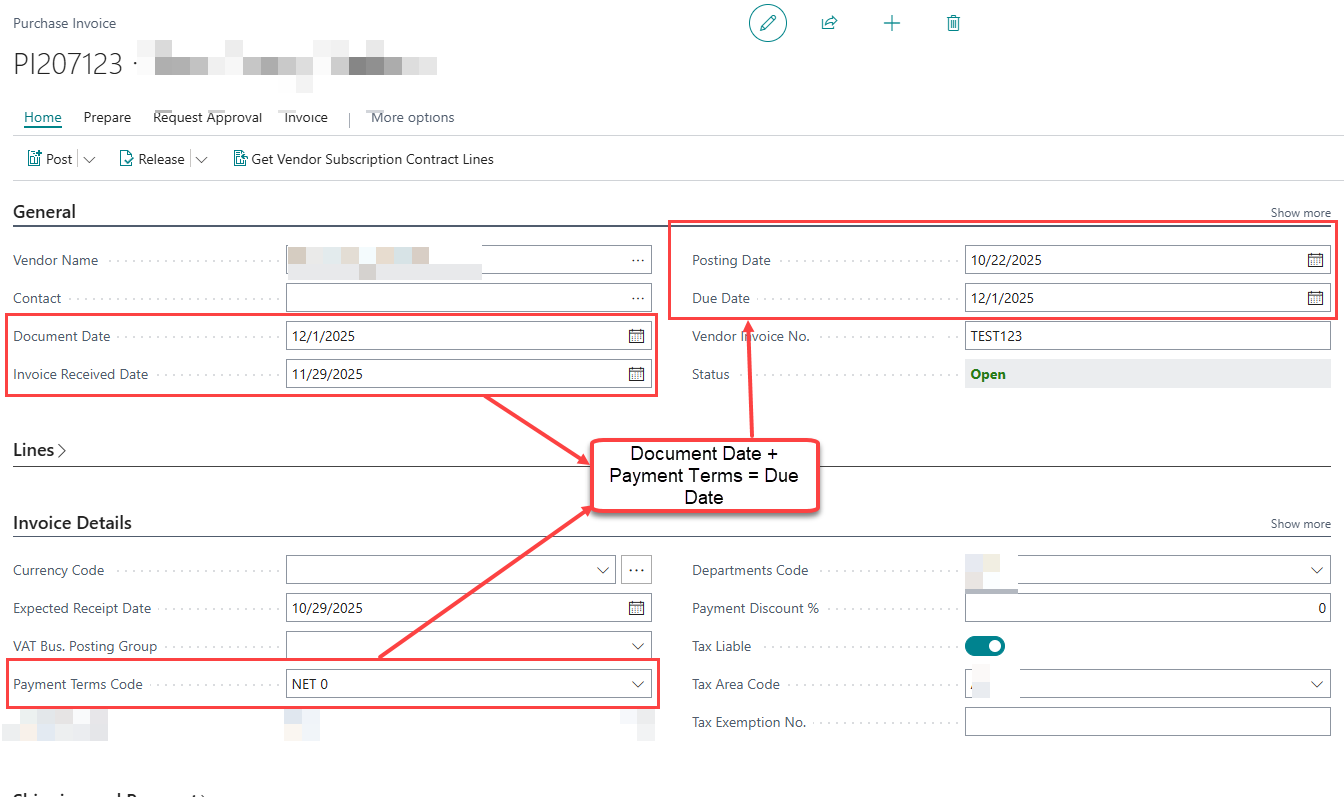Click the pencil edit icon
This screenshot has width=1344, height=797.
tap(767, 23)
